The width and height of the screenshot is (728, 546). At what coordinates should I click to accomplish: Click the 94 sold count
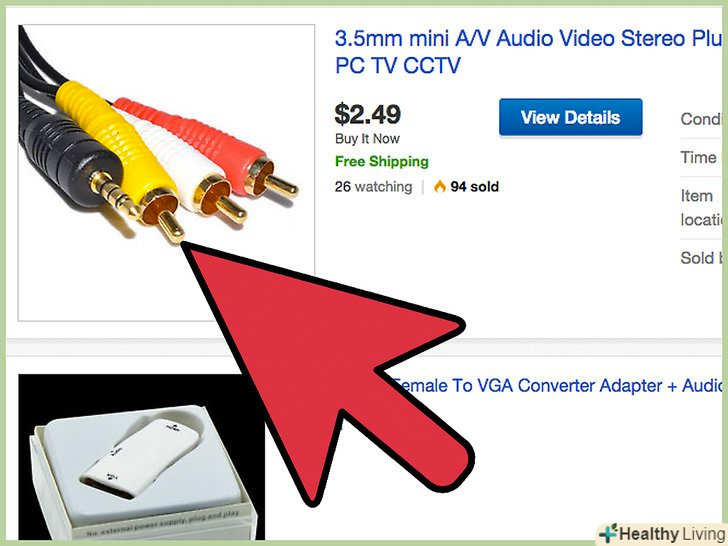(474, 187)
